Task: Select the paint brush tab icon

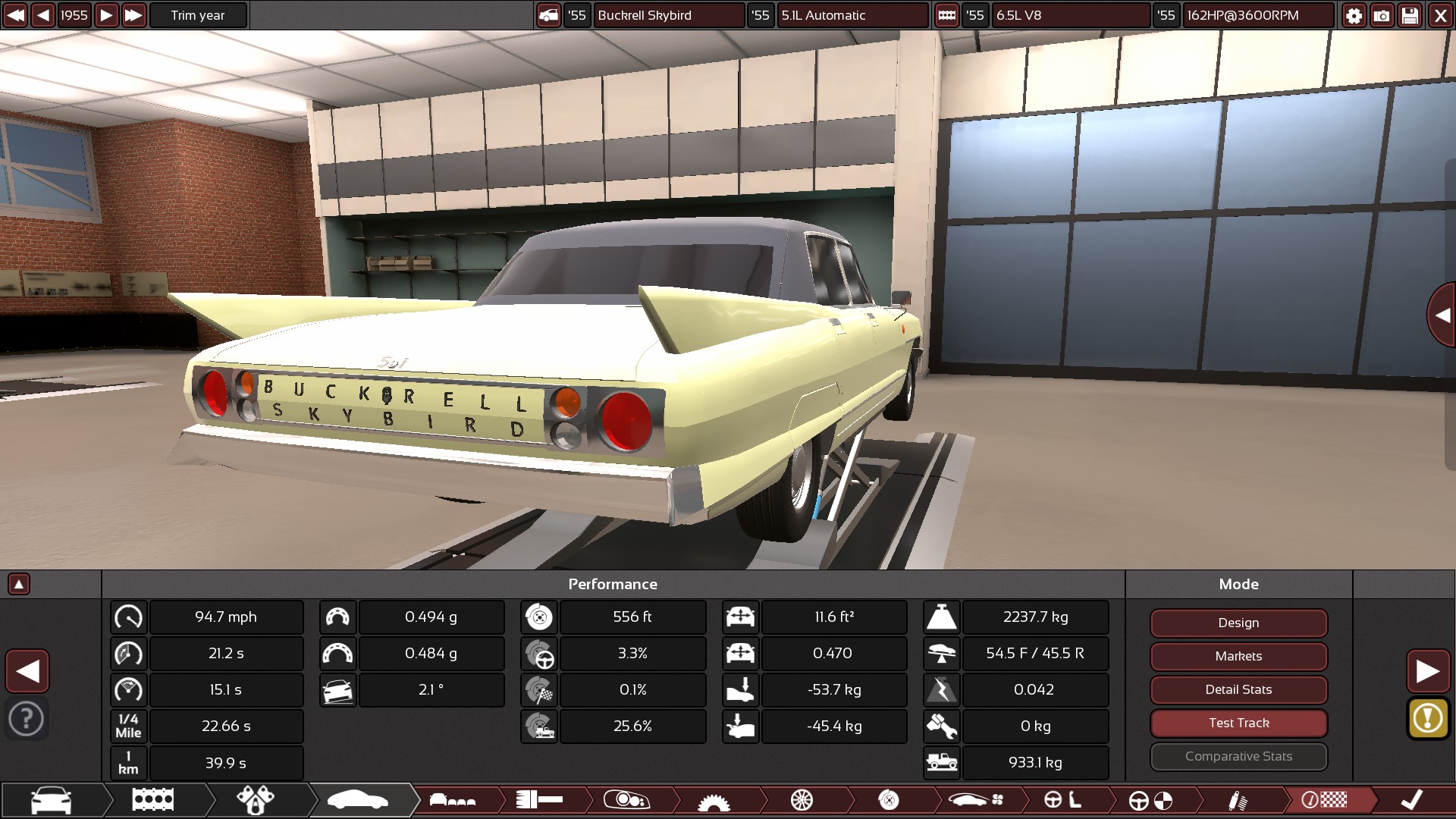Action: 538,800
